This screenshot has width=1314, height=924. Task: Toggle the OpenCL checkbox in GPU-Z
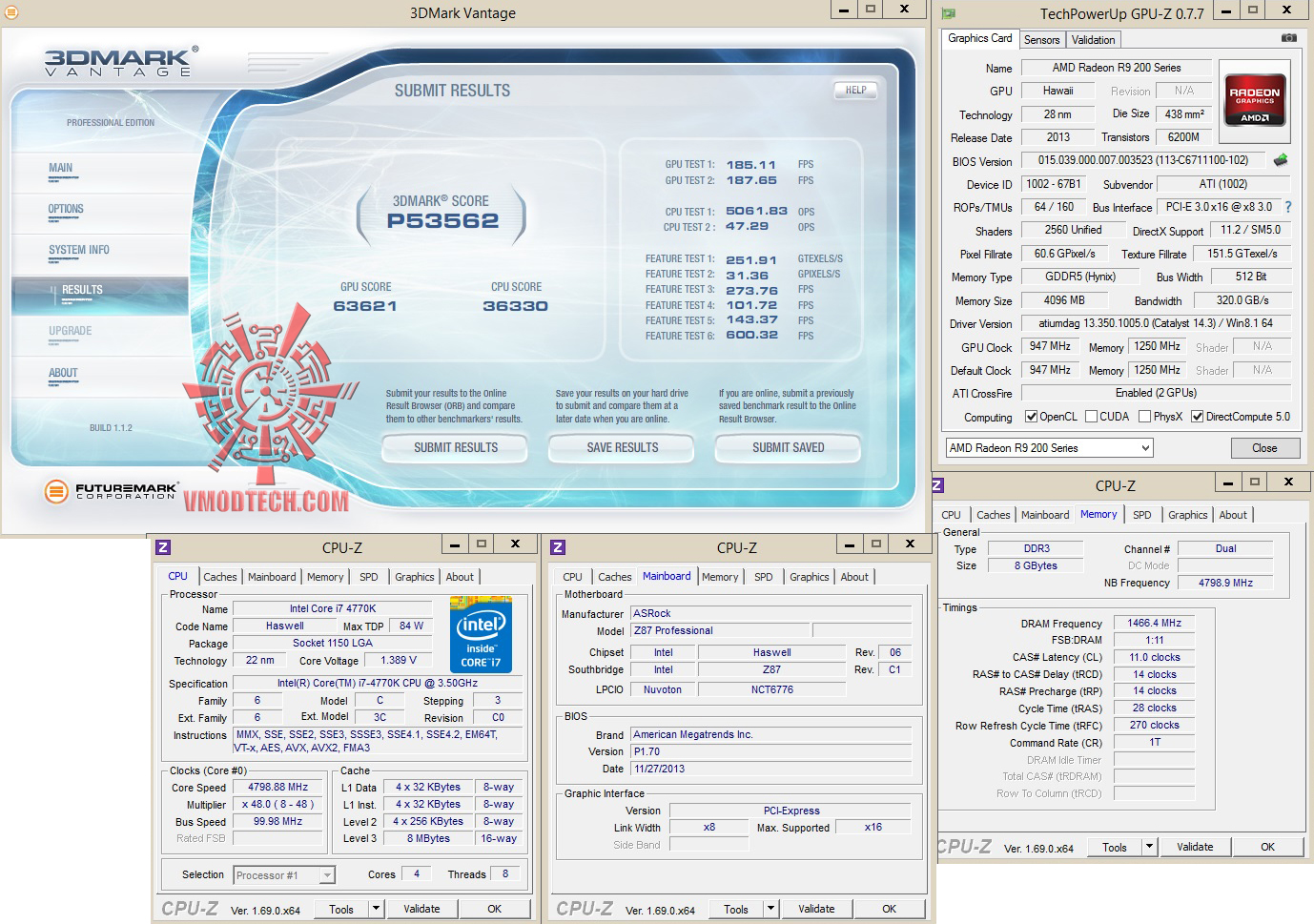point(1031,417)
